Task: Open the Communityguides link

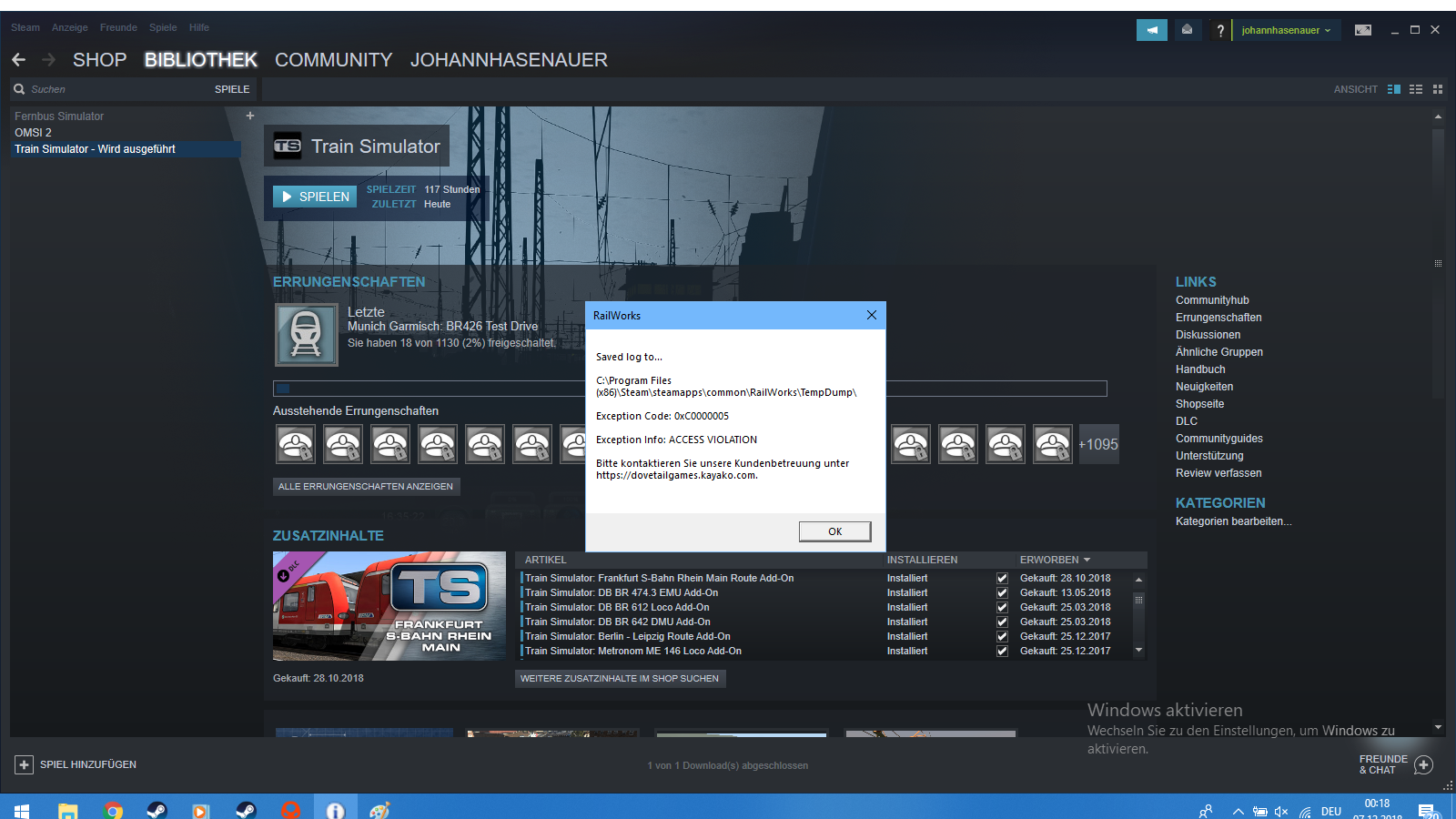Action: tap(1219, 439)
